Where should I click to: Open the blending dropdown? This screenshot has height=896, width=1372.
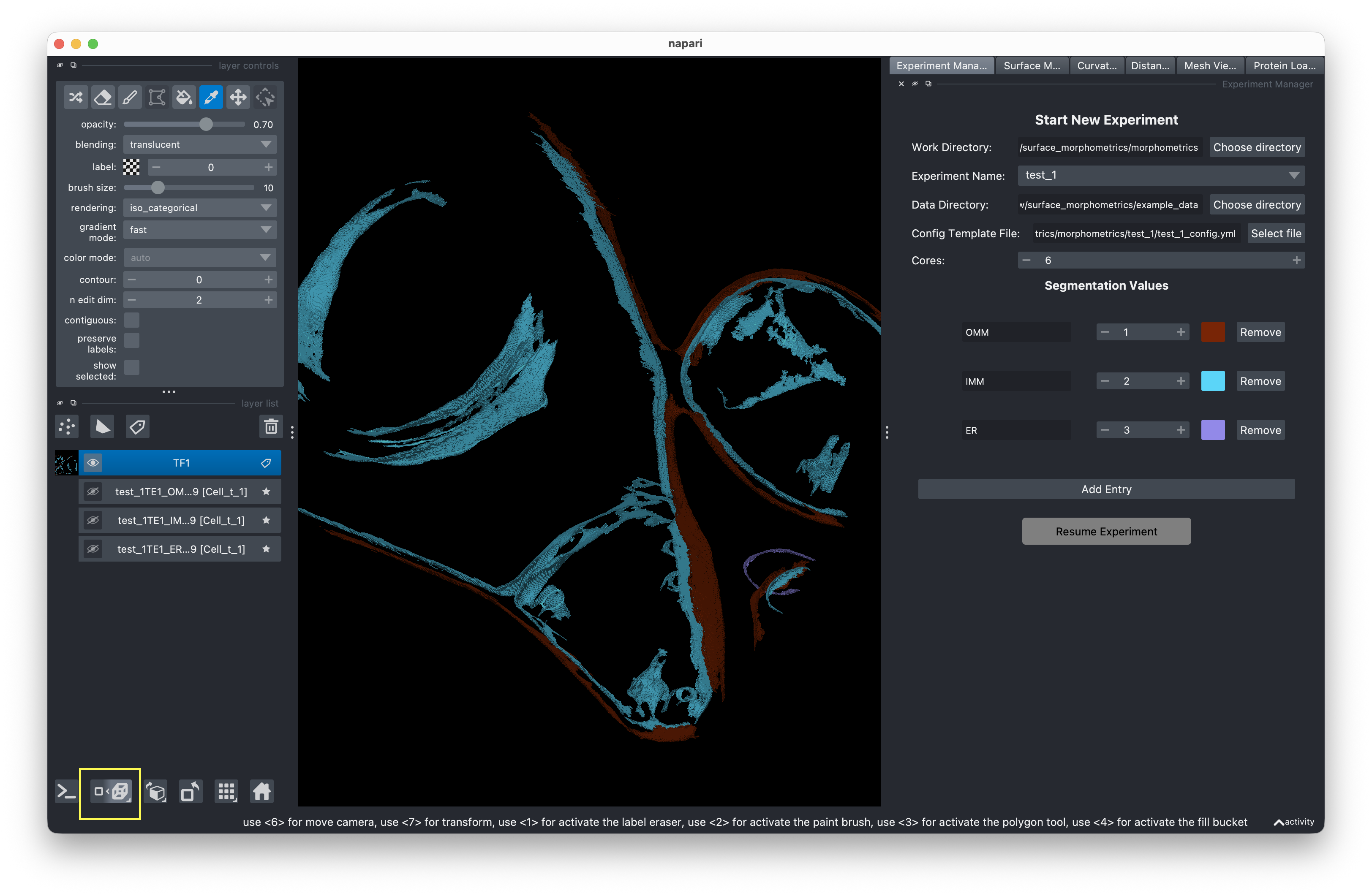[200, 145]
